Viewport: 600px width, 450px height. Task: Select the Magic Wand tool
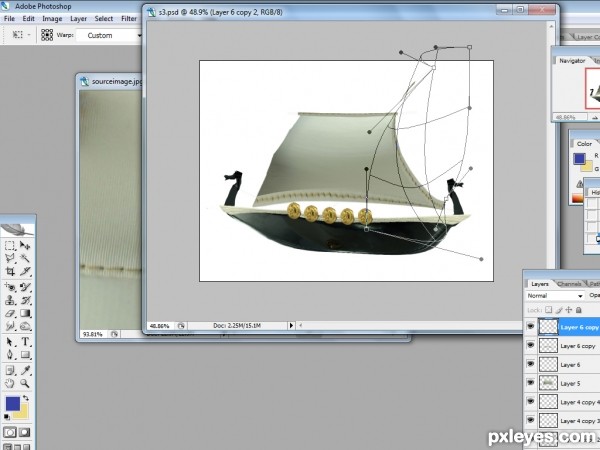pos(25,258)
